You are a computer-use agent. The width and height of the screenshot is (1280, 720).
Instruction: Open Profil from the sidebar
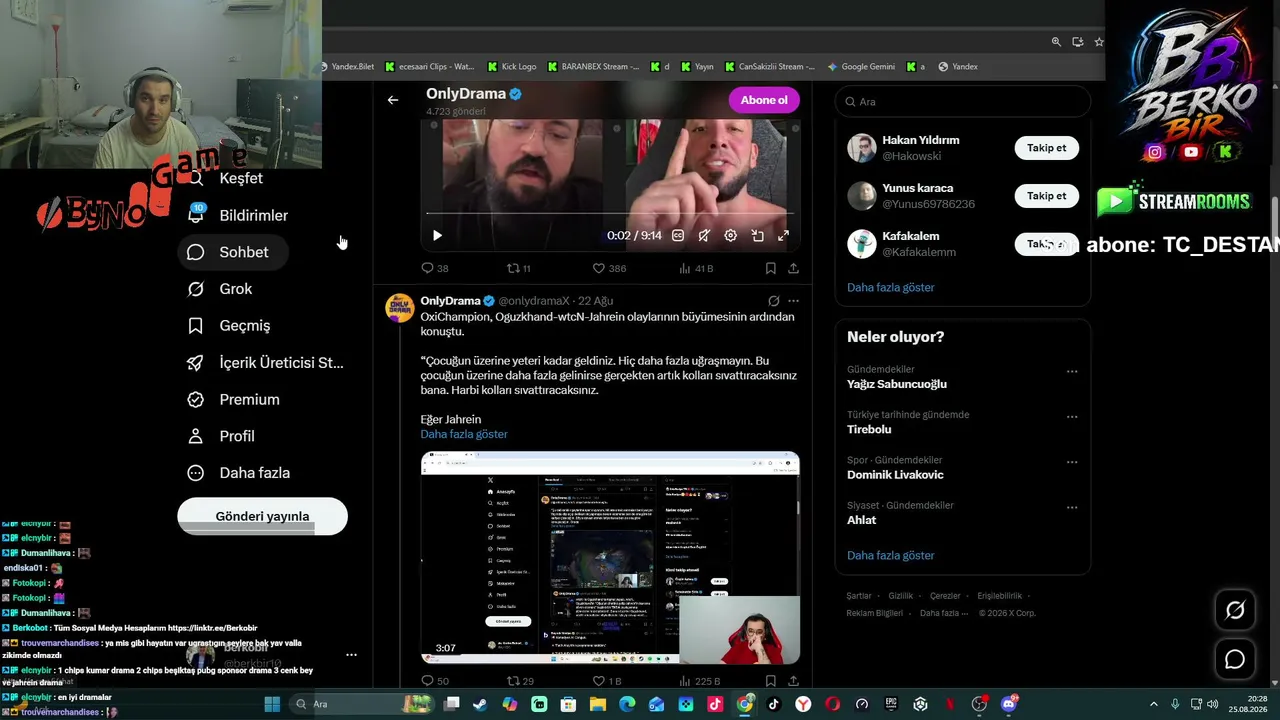(223, 436)
